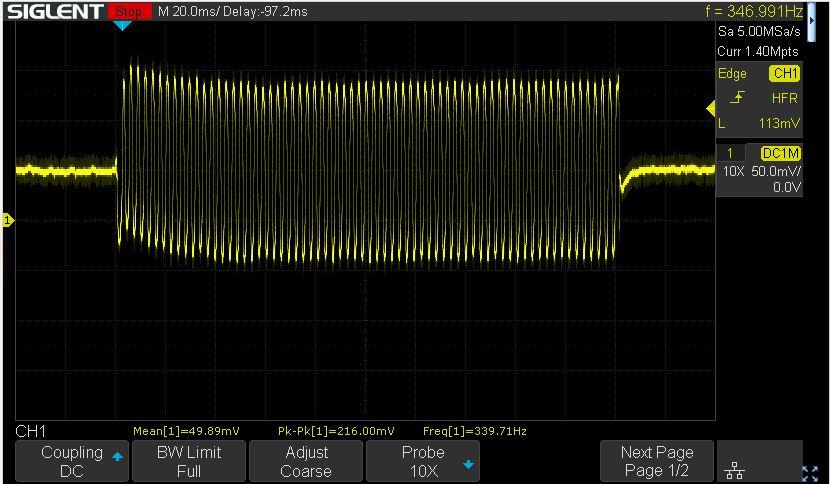Click the blue menu collapse arrow at top right
The image size is (830, 484).
click(x=812, y=22)
